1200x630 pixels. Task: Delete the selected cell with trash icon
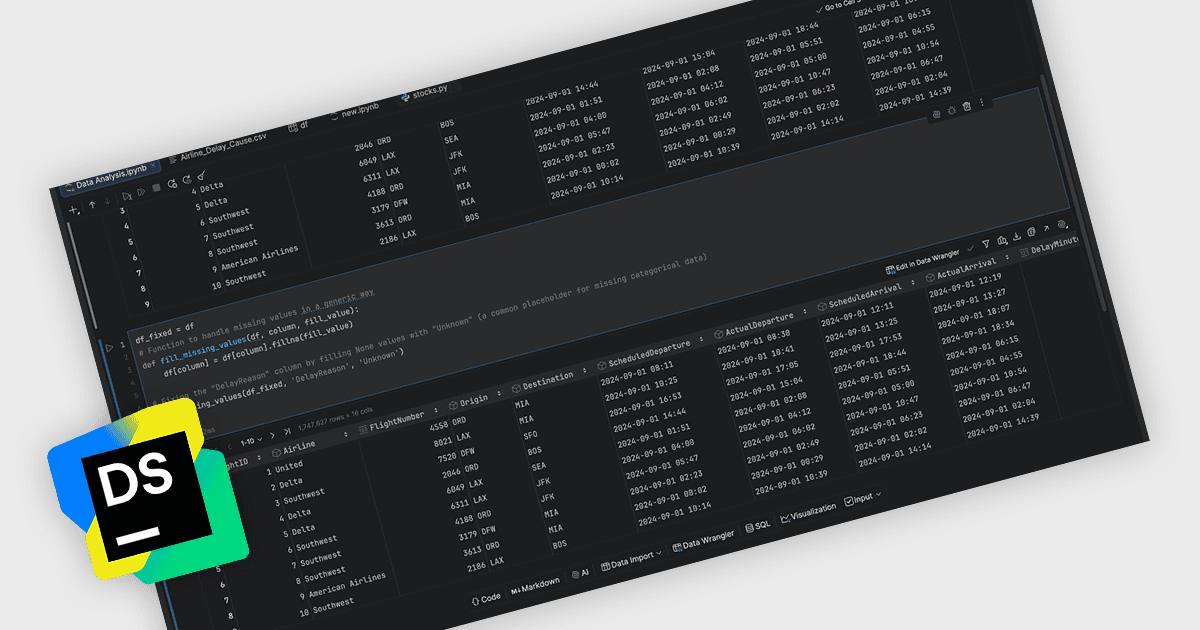click(x=966, y=106)
